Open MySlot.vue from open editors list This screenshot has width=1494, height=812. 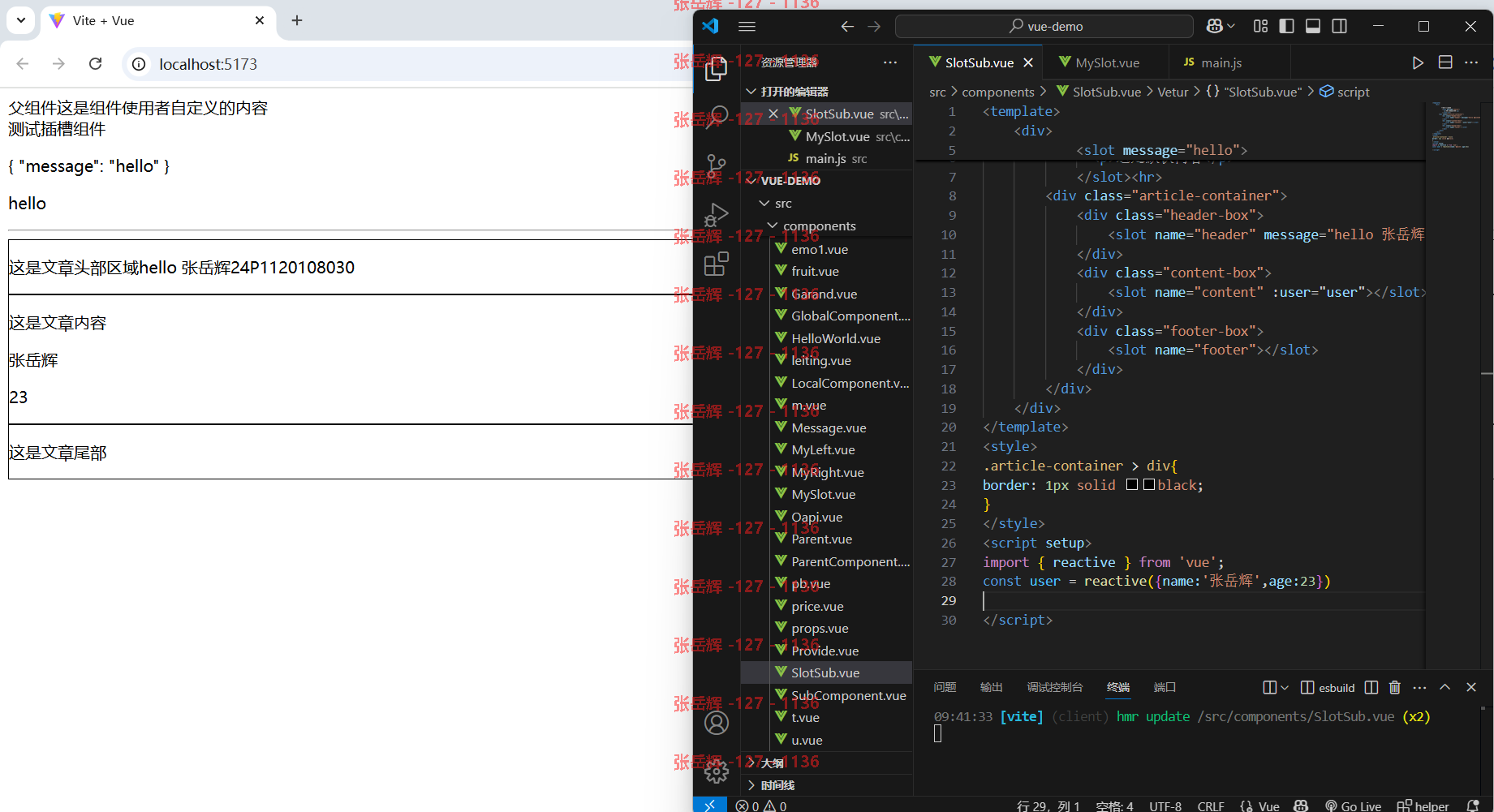pyautogui.click(x=826, y=136)
